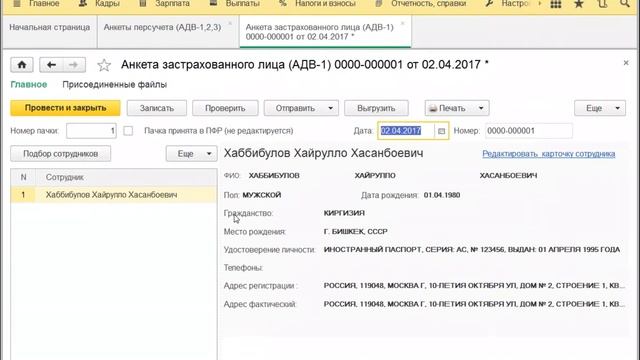Click Сотрудник column header
640x360 pixels.
coord(126,177)
